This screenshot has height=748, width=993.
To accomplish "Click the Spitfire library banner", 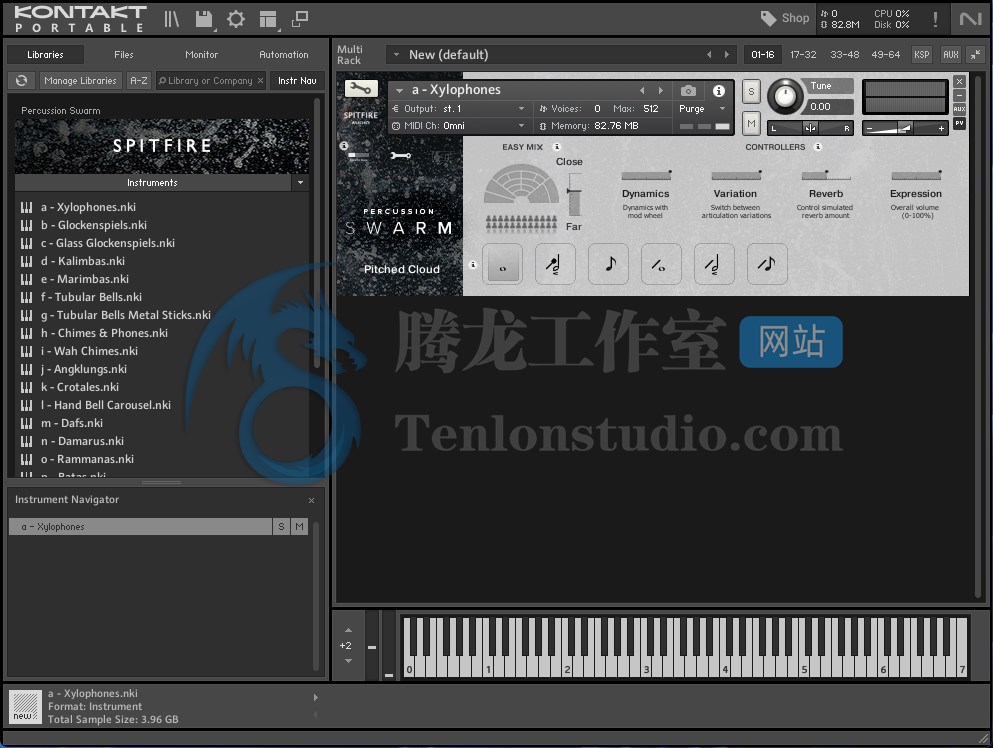I will 162,146.
